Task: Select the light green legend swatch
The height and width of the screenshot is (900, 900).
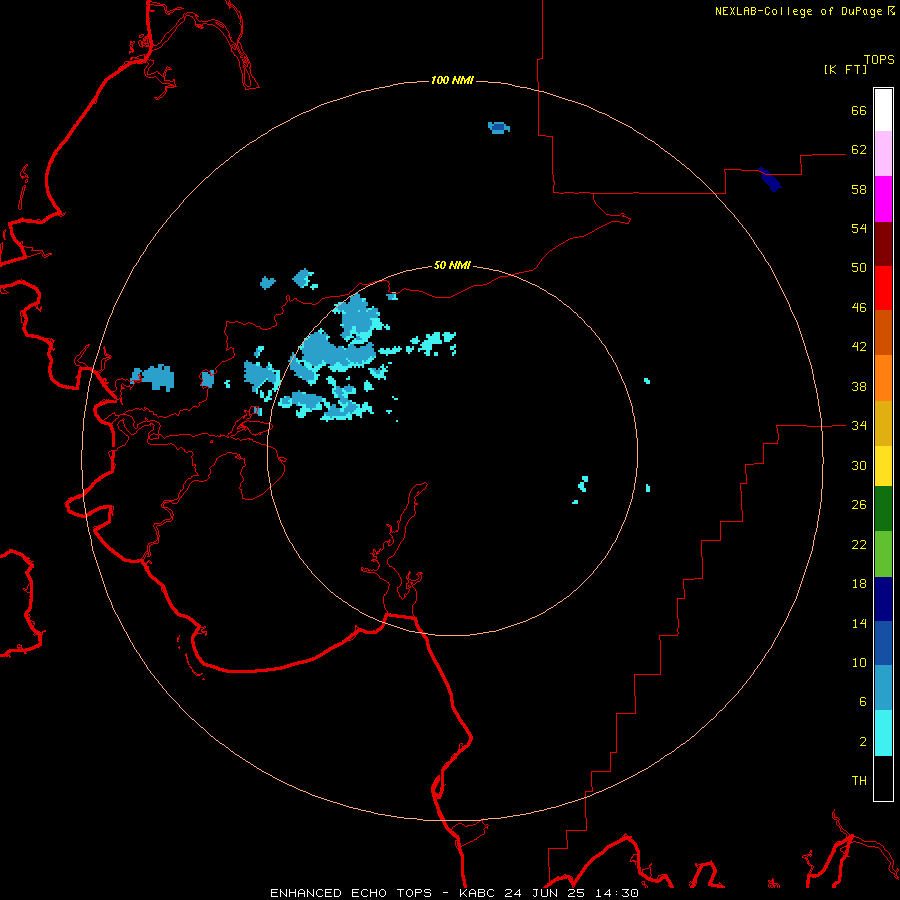Action: [x=883, y=554]
